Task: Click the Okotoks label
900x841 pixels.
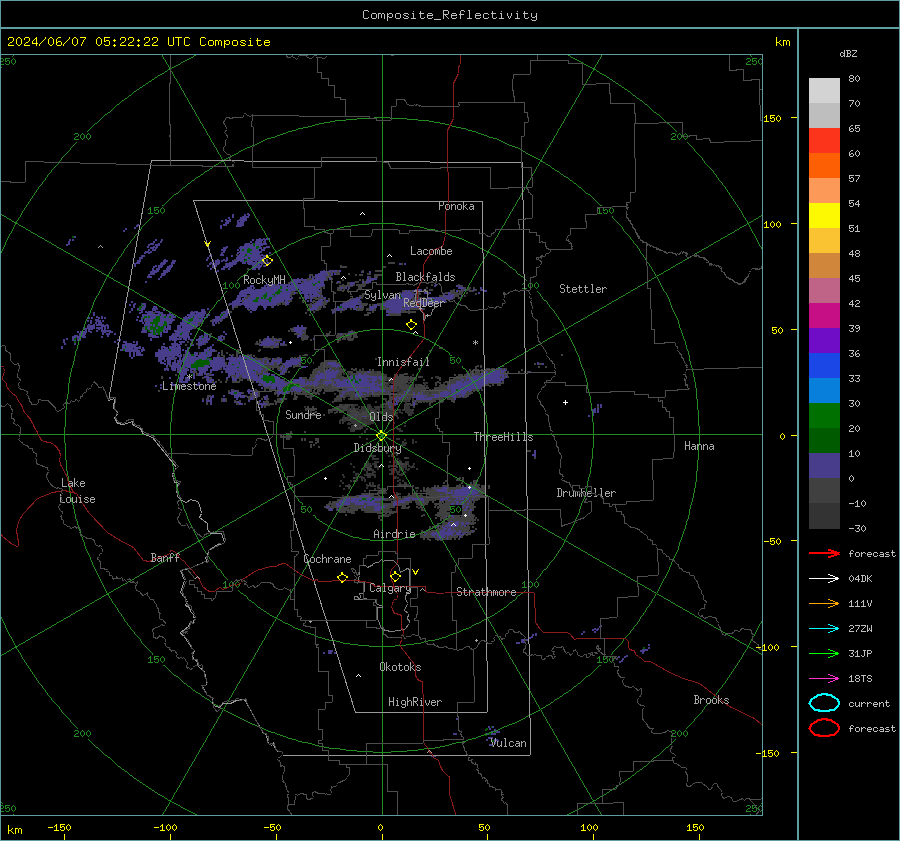Action: 400,666
